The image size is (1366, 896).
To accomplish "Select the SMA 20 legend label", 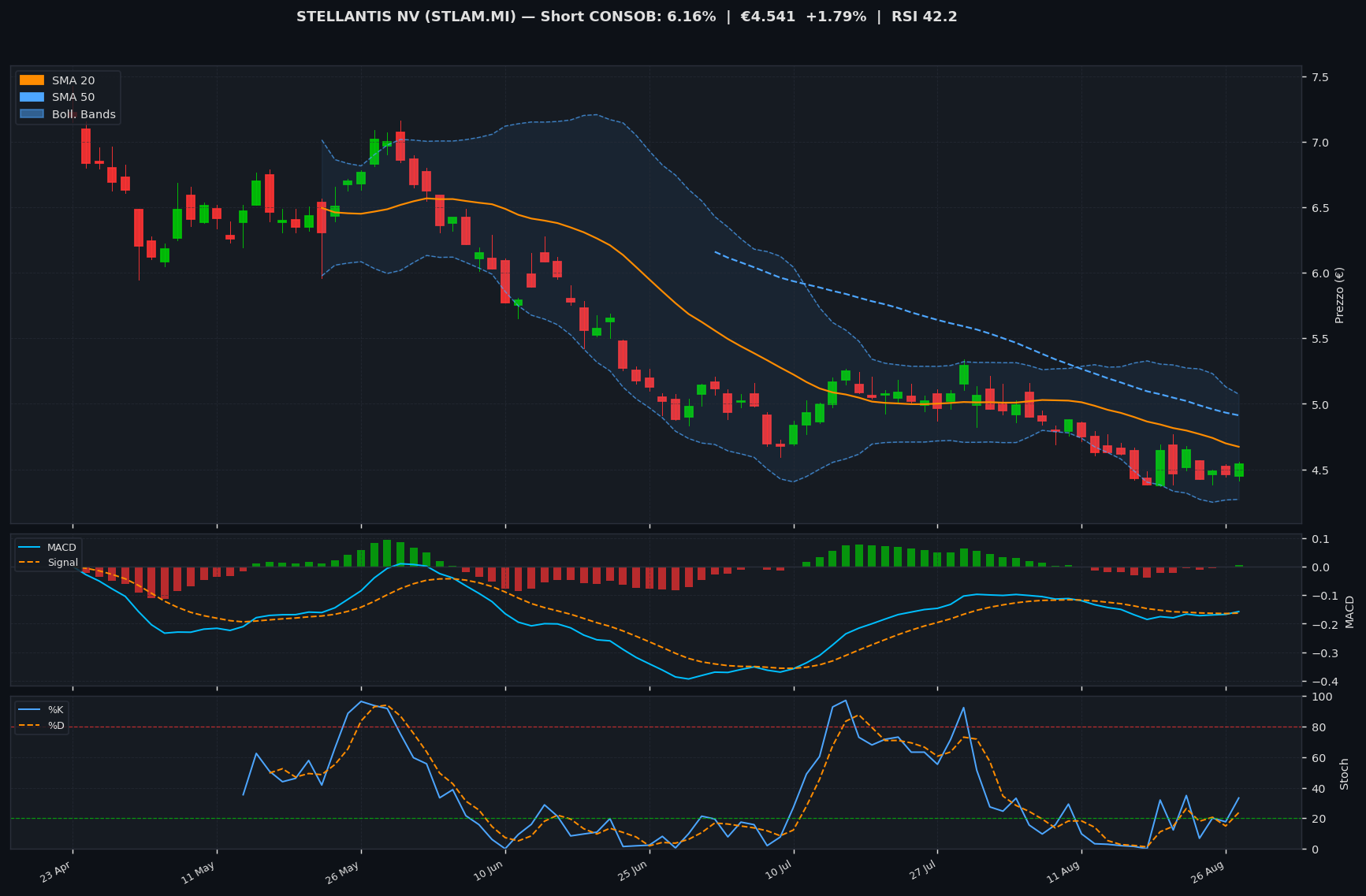I will [x=73, y=80].
